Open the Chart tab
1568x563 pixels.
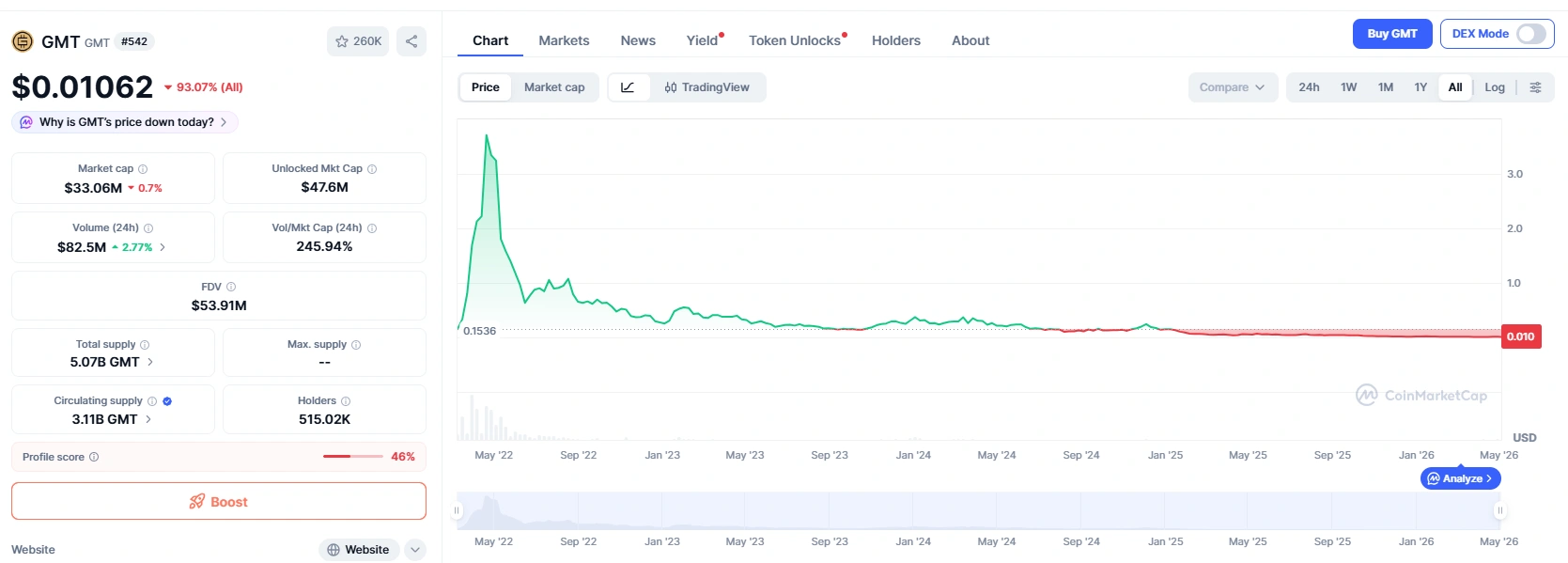point(490,40)
